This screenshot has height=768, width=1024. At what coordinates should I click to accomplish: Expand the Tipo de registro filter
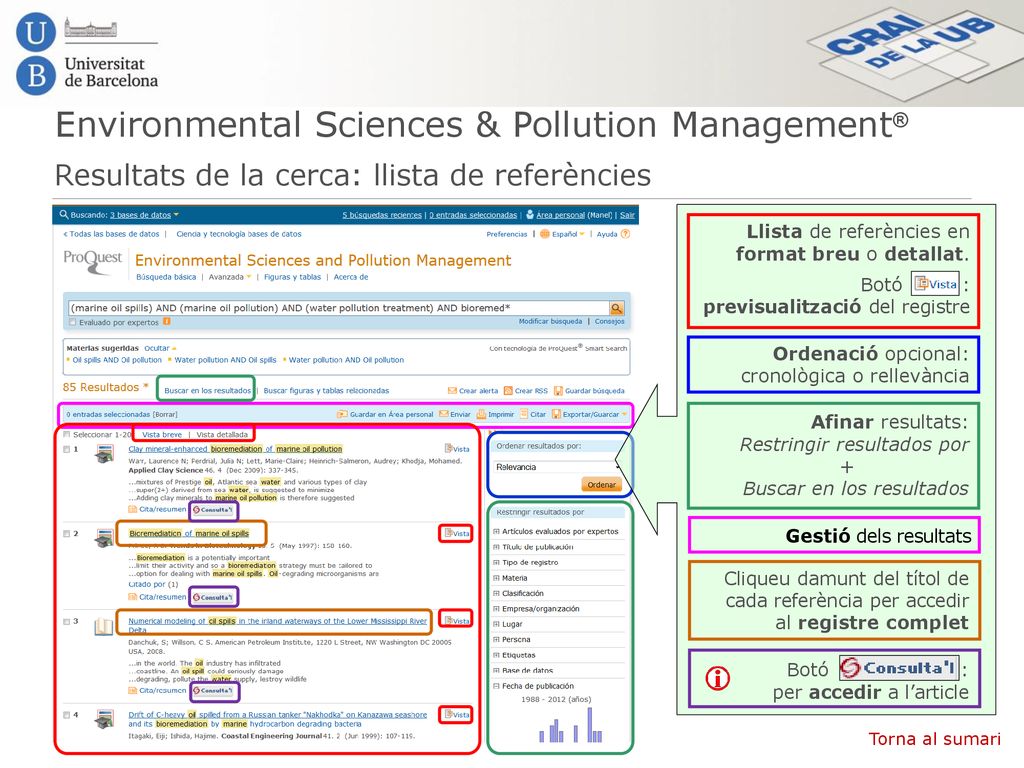tap(496, 562)
